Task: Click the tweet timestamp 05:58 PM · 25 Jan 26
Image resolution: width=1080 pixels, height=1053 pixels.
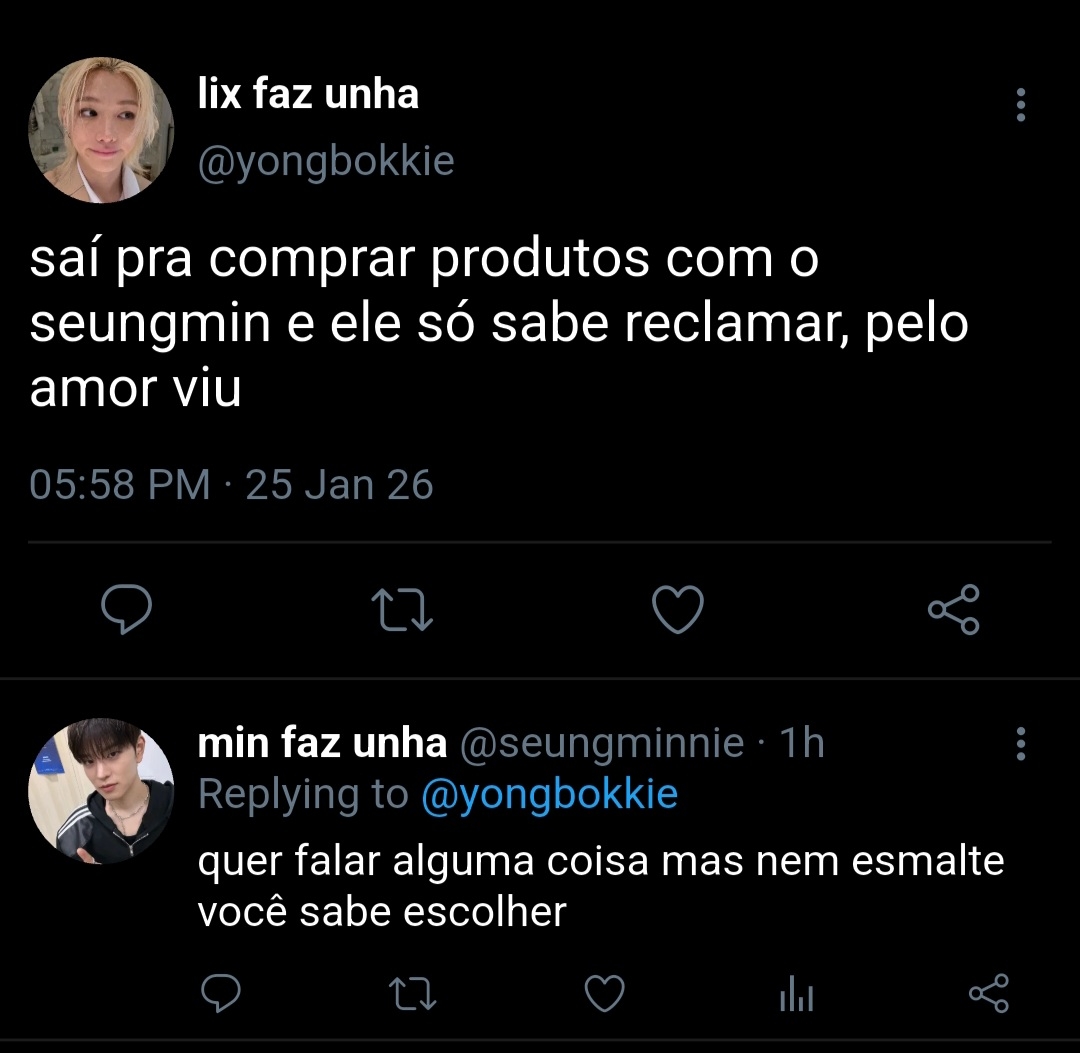Action: [x=231, y=485]
